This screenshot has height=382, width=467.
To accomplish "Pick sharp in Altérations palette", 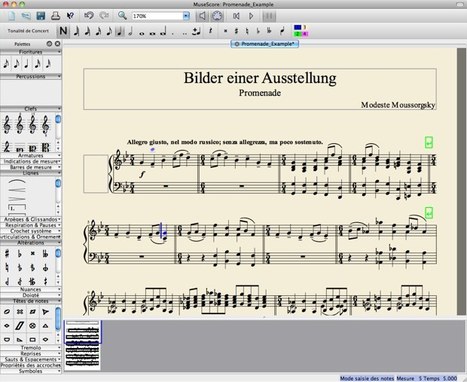I will [x=7, y=254].
